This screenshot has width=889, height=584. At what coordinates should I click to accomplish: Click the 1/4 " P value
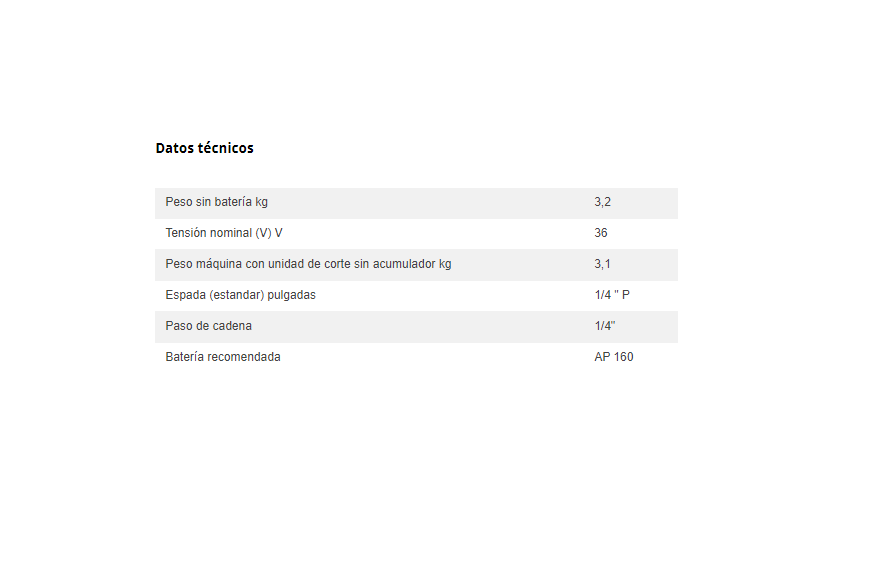pyautogui.click(x=612, y=295)
